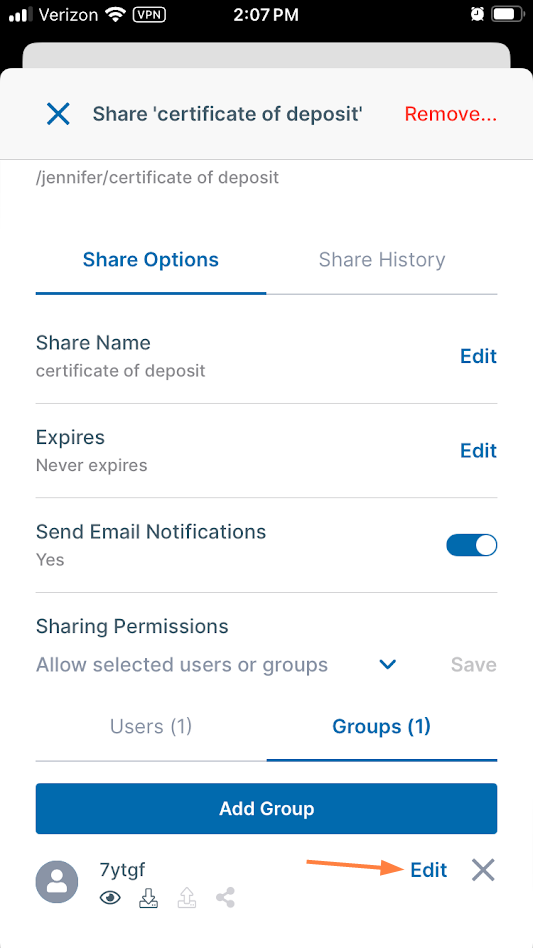Click the view permission eye icon for 7ytgf
533x948 pixels.
coord(110,898)
